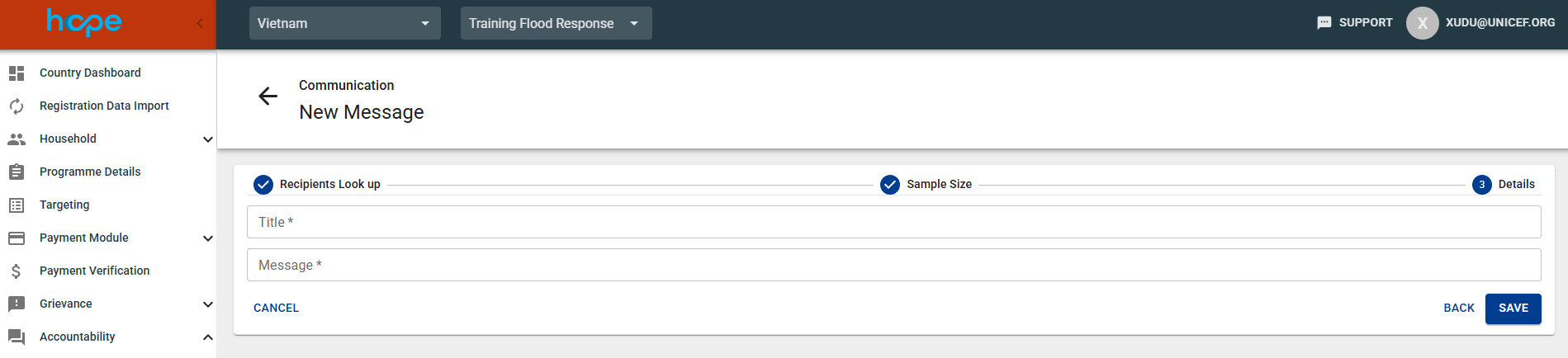Screen dimensions: 1568x358
Task: Click the Cancel button
Action: pos(276,308)
